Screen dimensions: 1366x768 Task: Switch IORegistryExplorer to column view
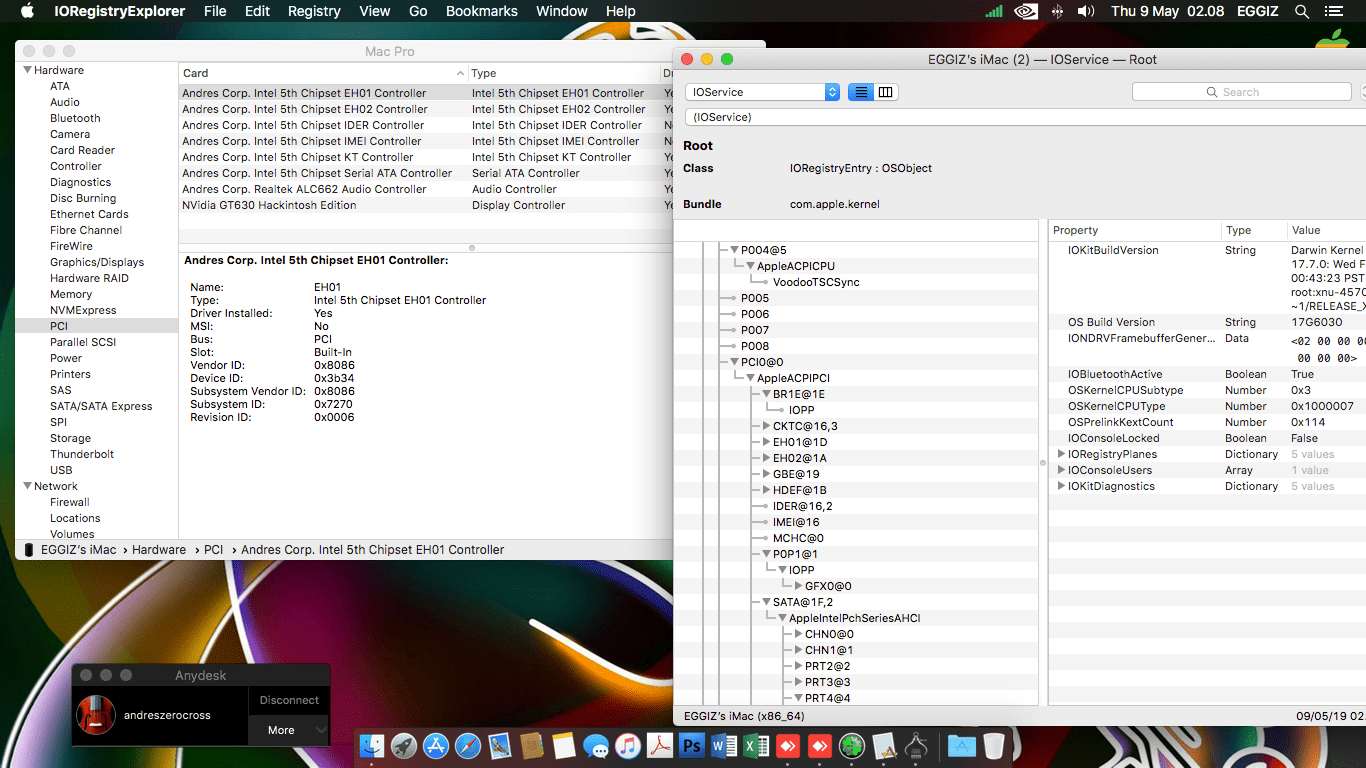[x=886, y=92]
